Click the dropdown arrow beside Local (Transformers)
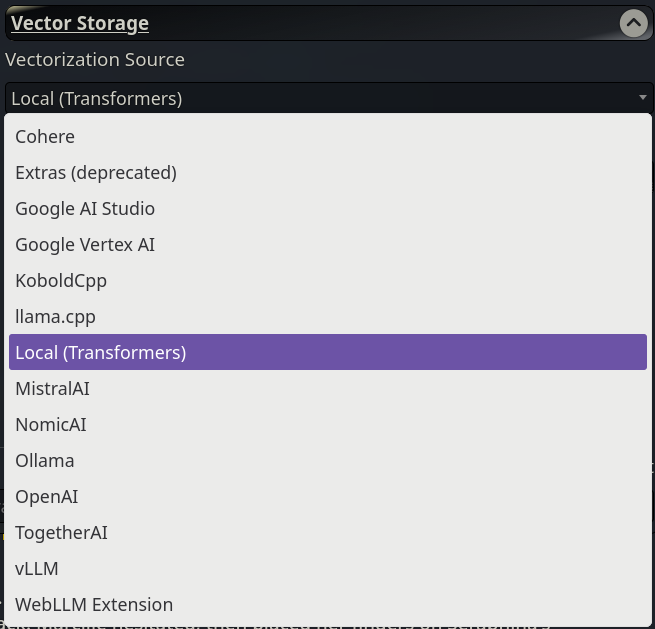Screen dimensions: 655x629 tap(642, 98)
